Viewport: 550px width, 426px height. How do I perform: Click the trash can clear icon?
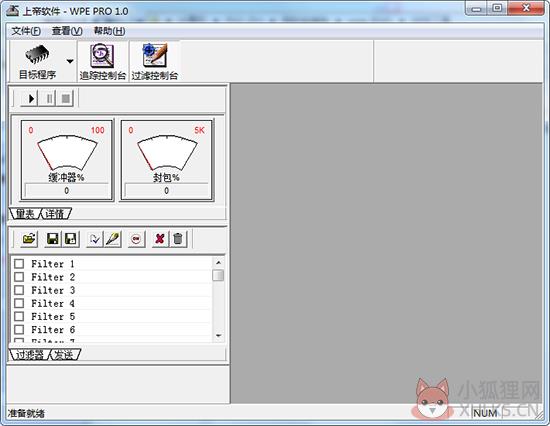pos(178,239)
